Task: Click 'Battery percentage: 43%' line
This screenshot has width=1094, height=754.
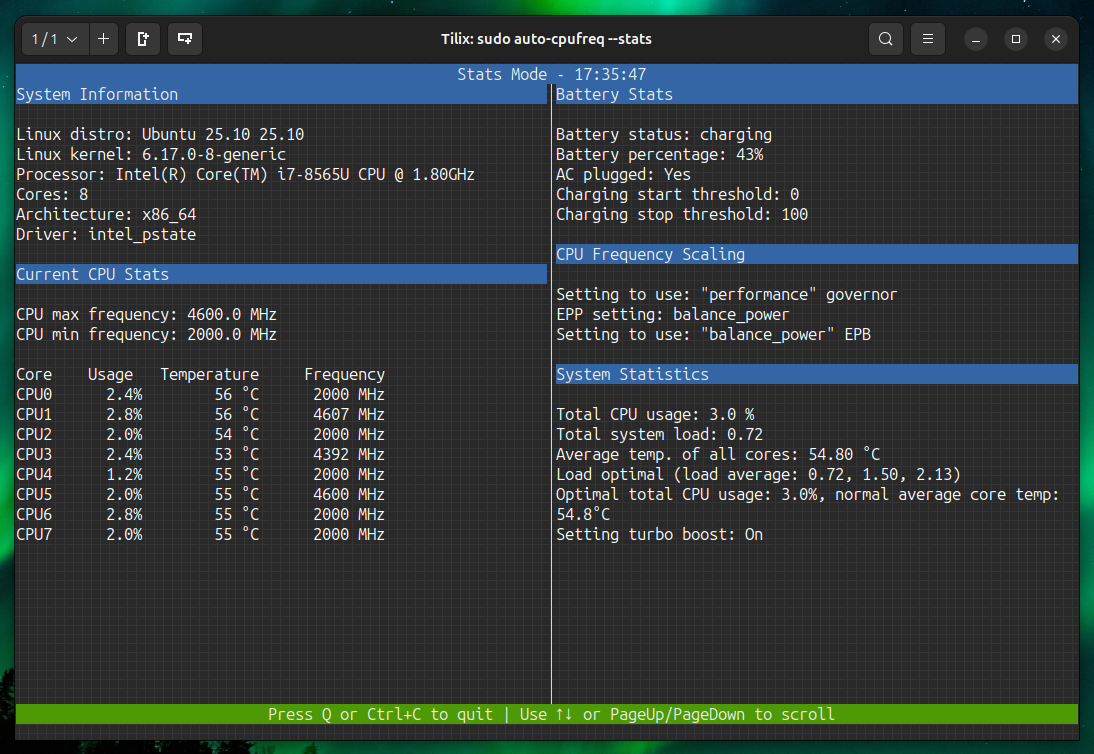Action: (659, 154)
